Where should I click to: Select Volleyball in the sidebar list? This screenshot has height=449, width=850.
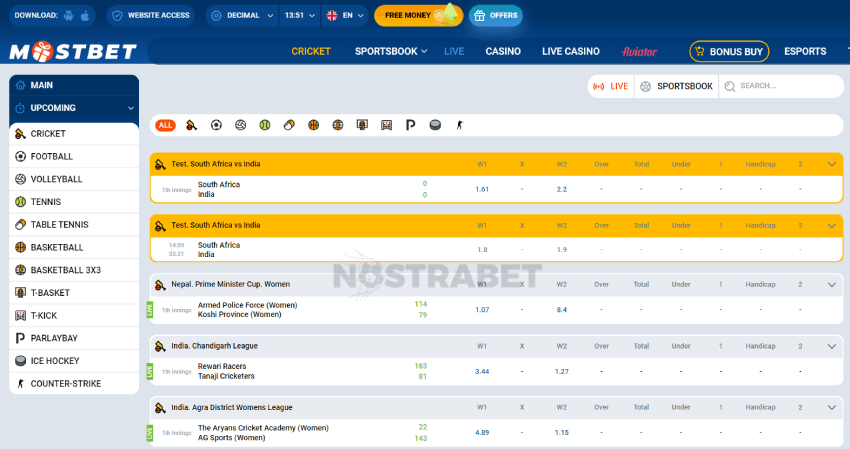click(x=74, y=179)
